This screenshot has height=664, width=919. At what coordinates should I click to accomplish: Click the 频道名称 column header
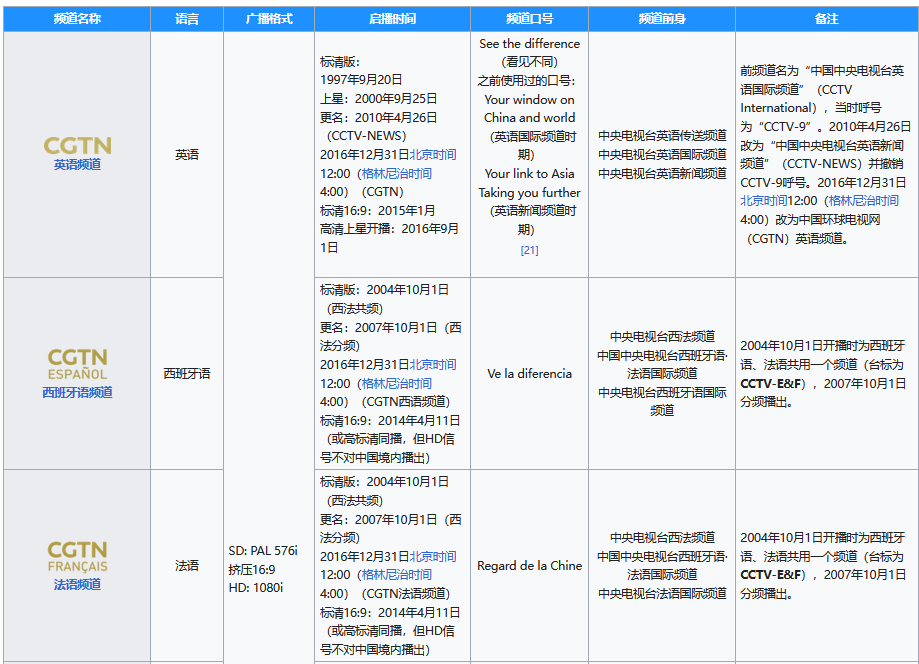pos(77,19)
